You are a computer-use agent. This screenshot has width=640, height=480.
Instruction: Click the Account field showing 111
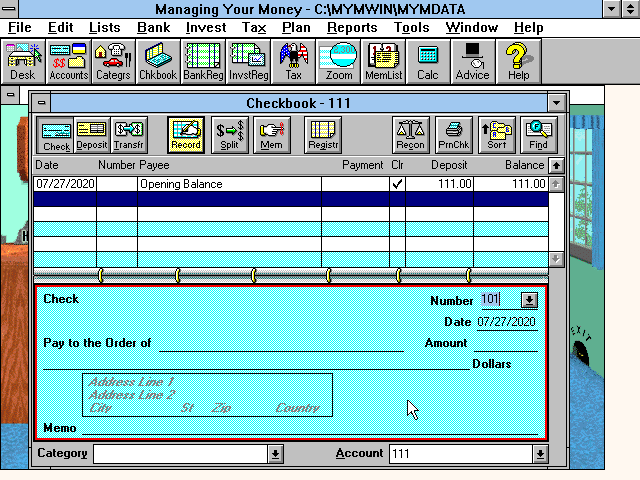[461, 453]
